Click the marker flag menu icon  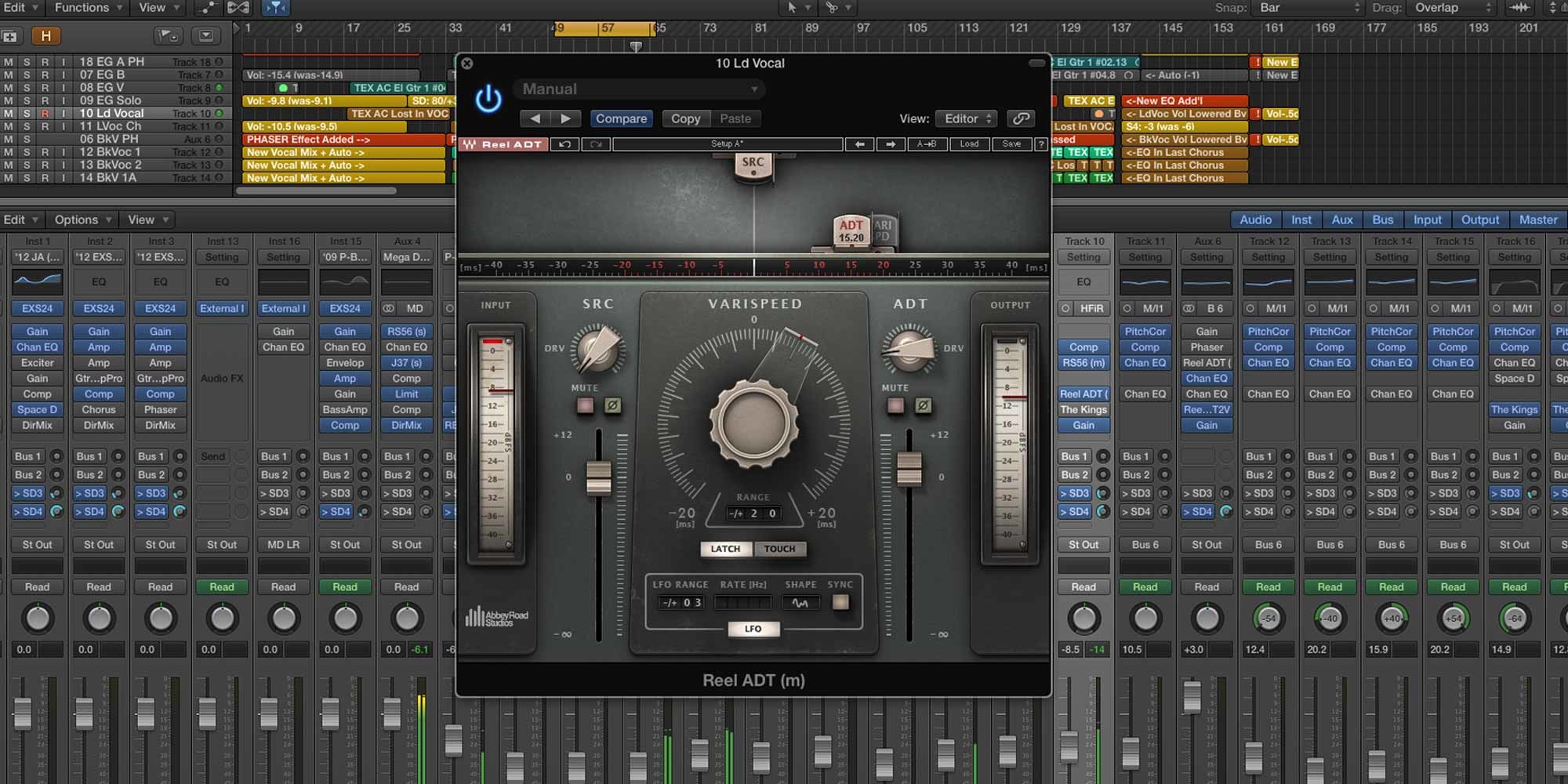tap(168, 36)
